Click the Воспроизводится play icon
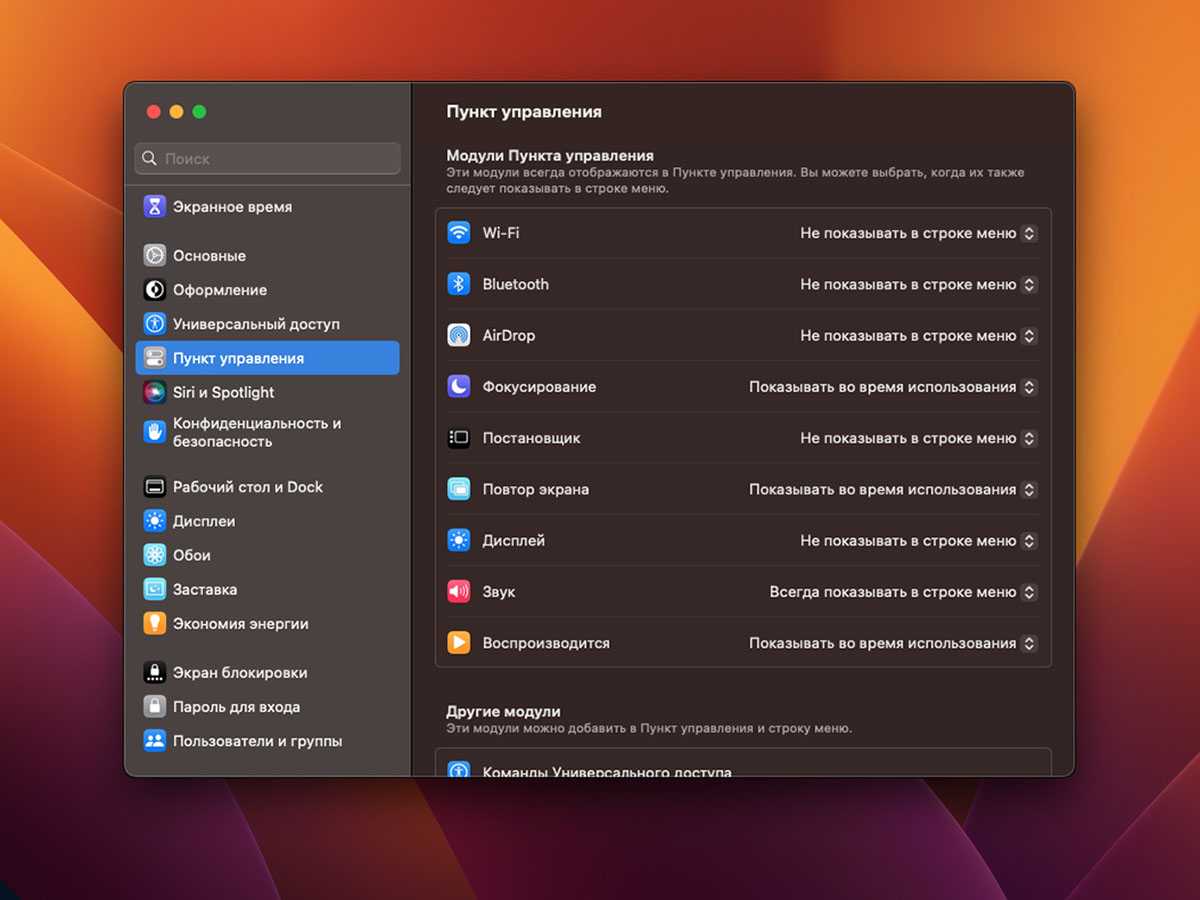 pos(458,643)
